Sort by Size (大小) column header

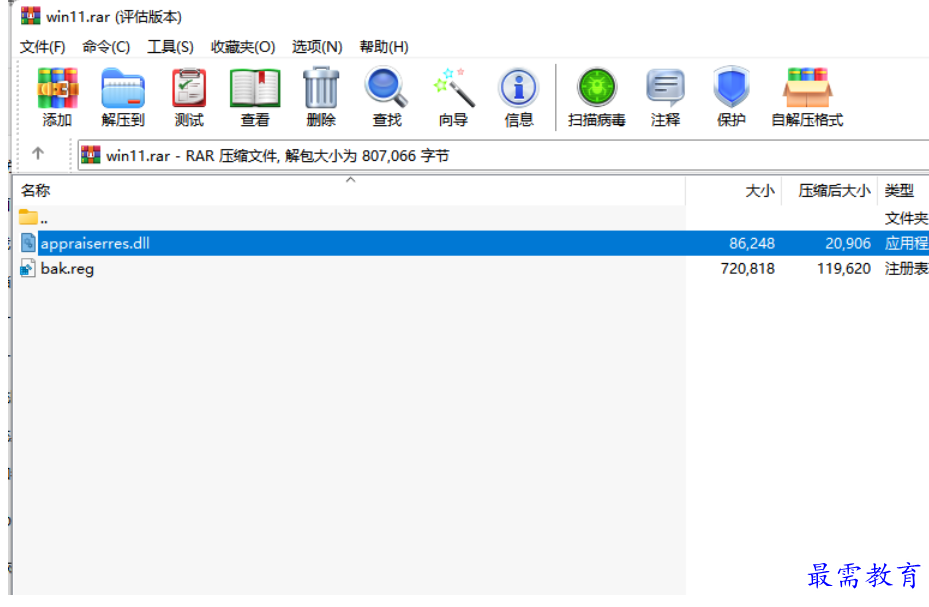[x=759, y=190]
